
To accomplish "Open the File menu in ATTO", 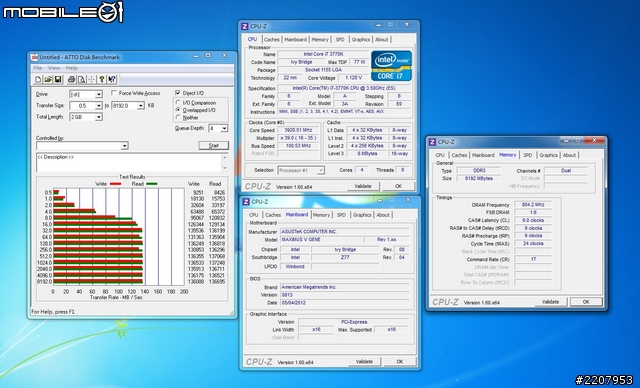I will point(38,68).
